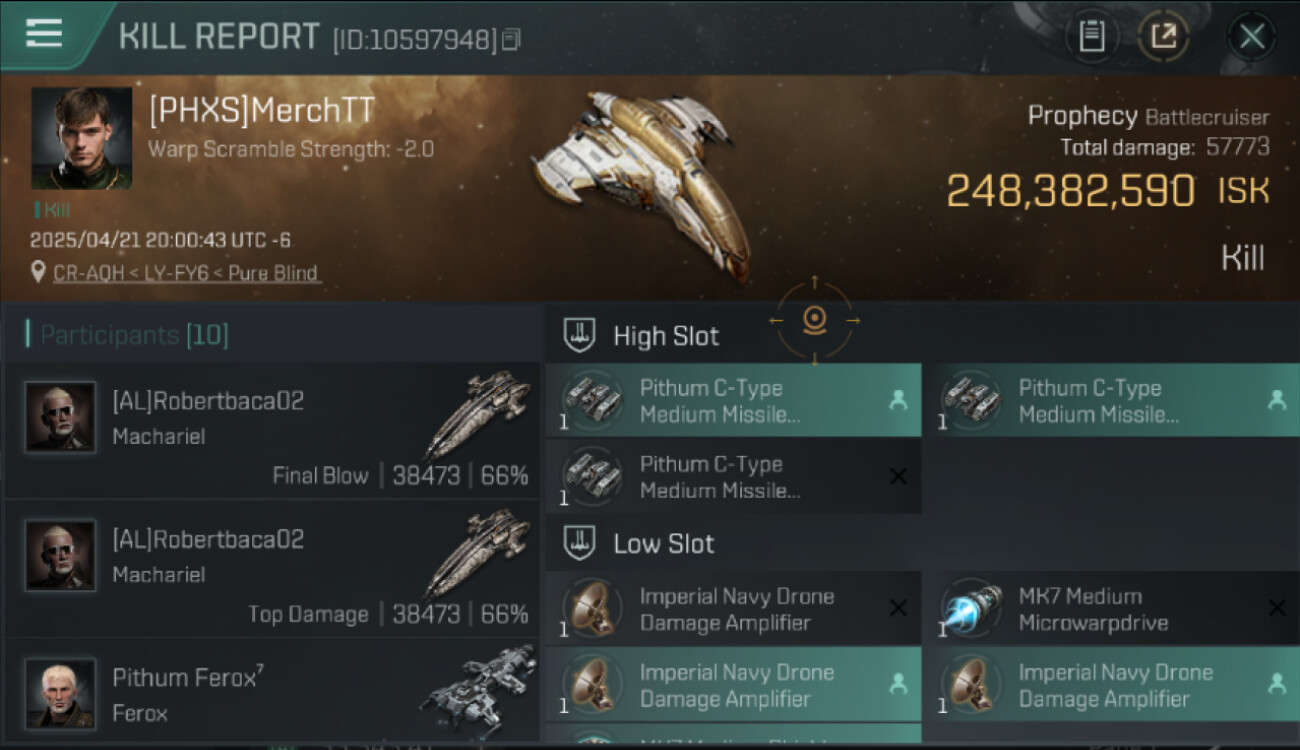Select Robertbaca02 Final Blow participant entry
Image resolution: width=1300 pixels, height=750 pixels.
tap(272, 430)
